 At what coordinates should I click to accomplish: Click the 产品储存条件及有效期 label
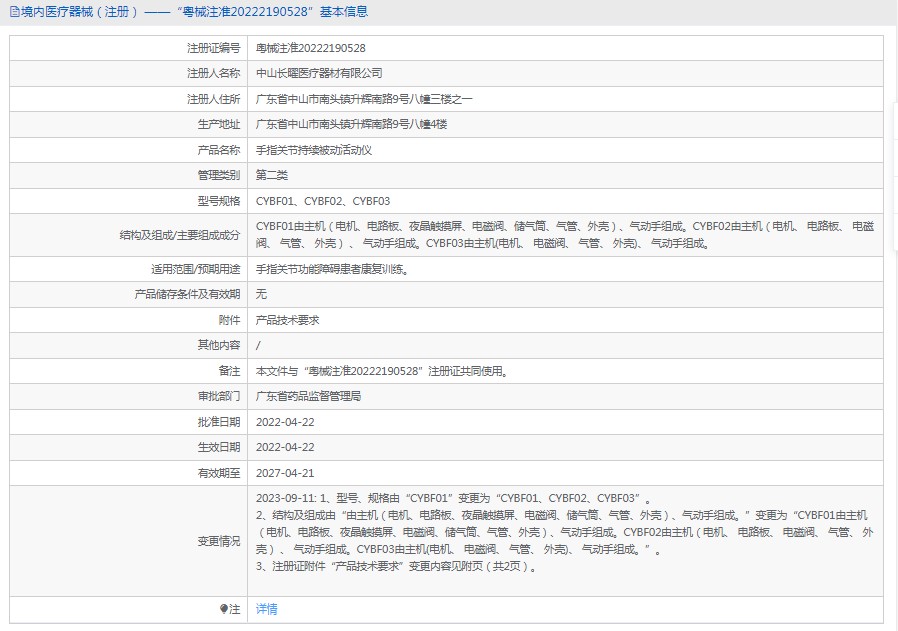[x=187, y=294]
